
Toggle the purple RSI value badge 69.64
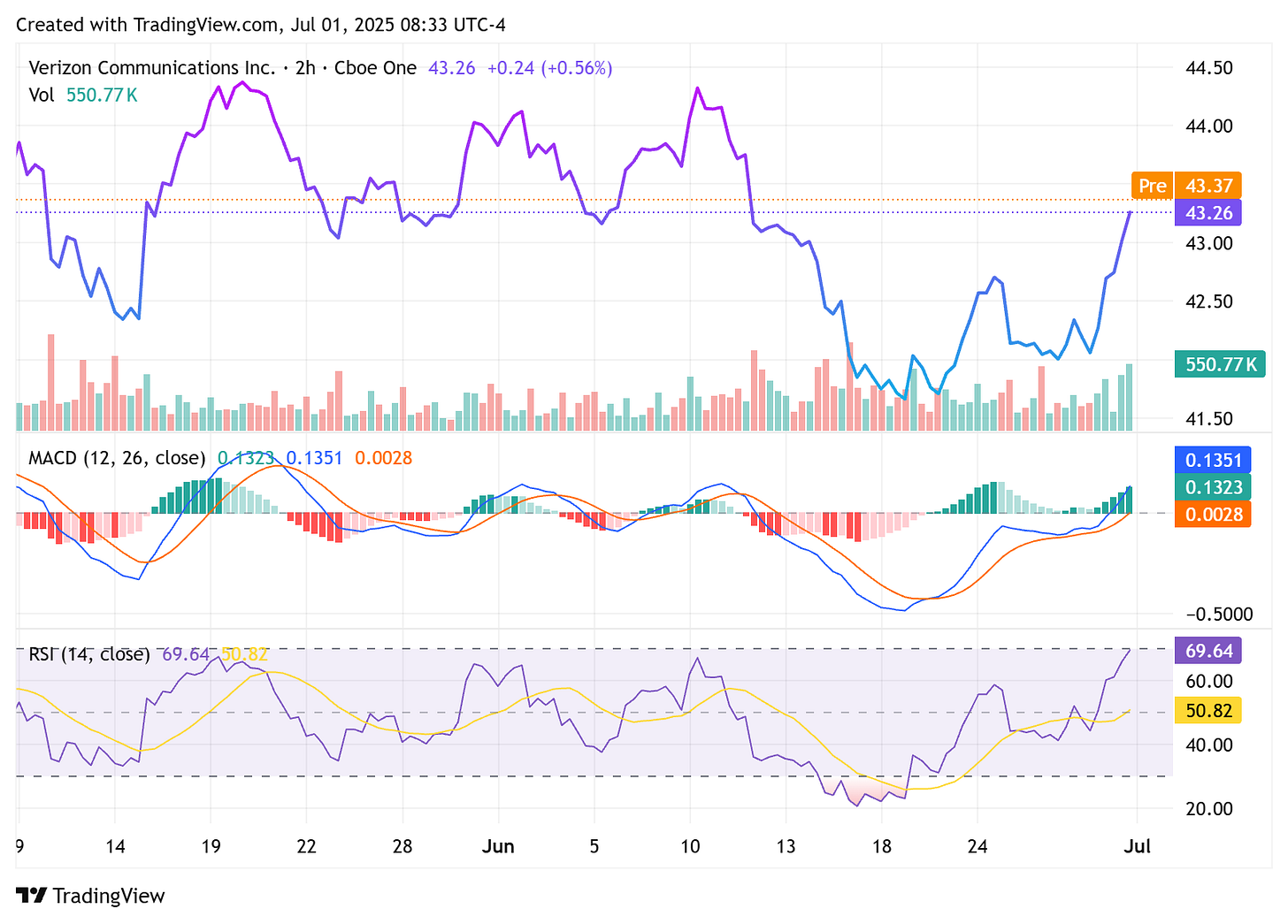coord(1207,651)
